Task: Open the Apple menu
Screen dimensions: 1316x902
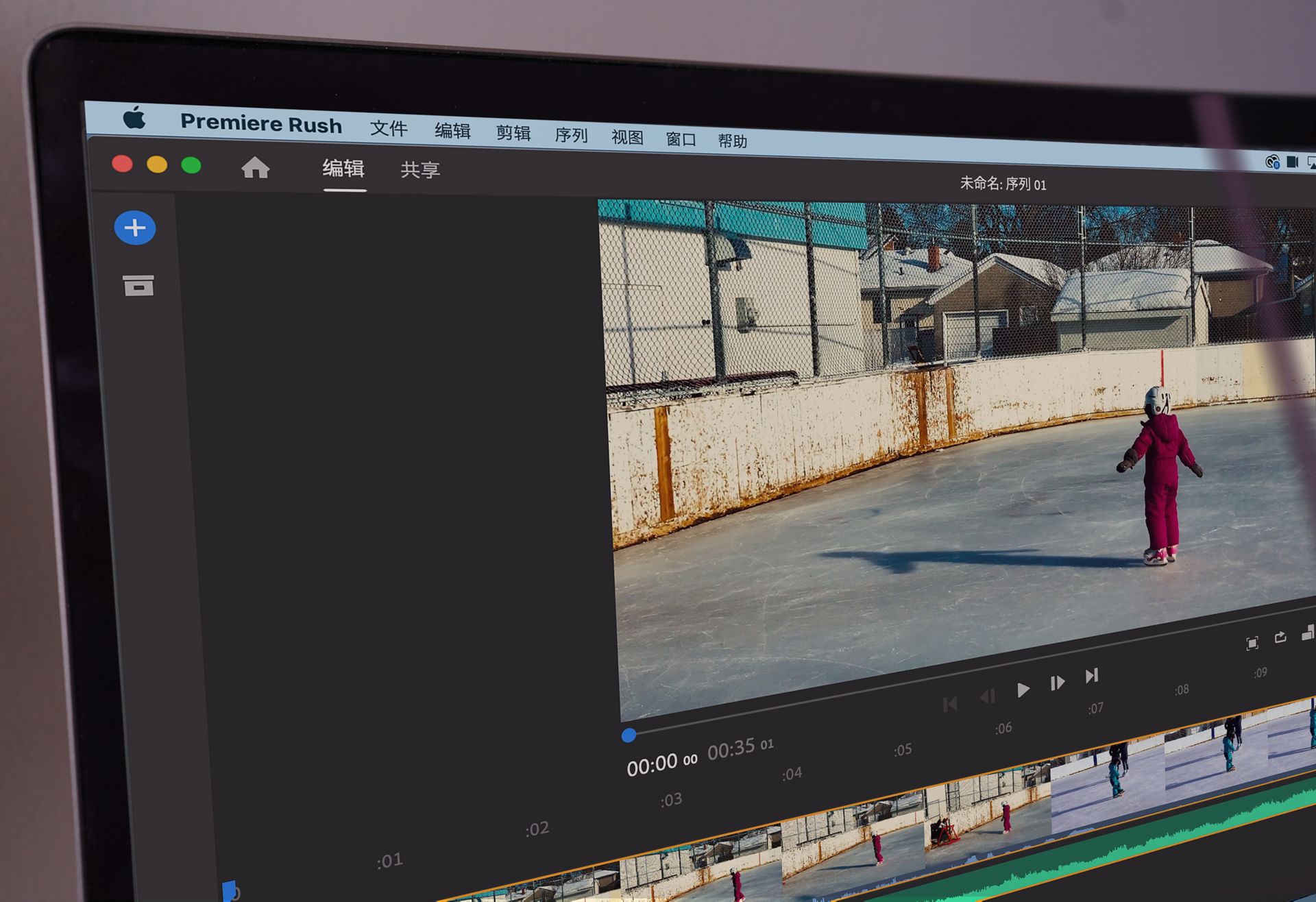Action: (134, 118)
